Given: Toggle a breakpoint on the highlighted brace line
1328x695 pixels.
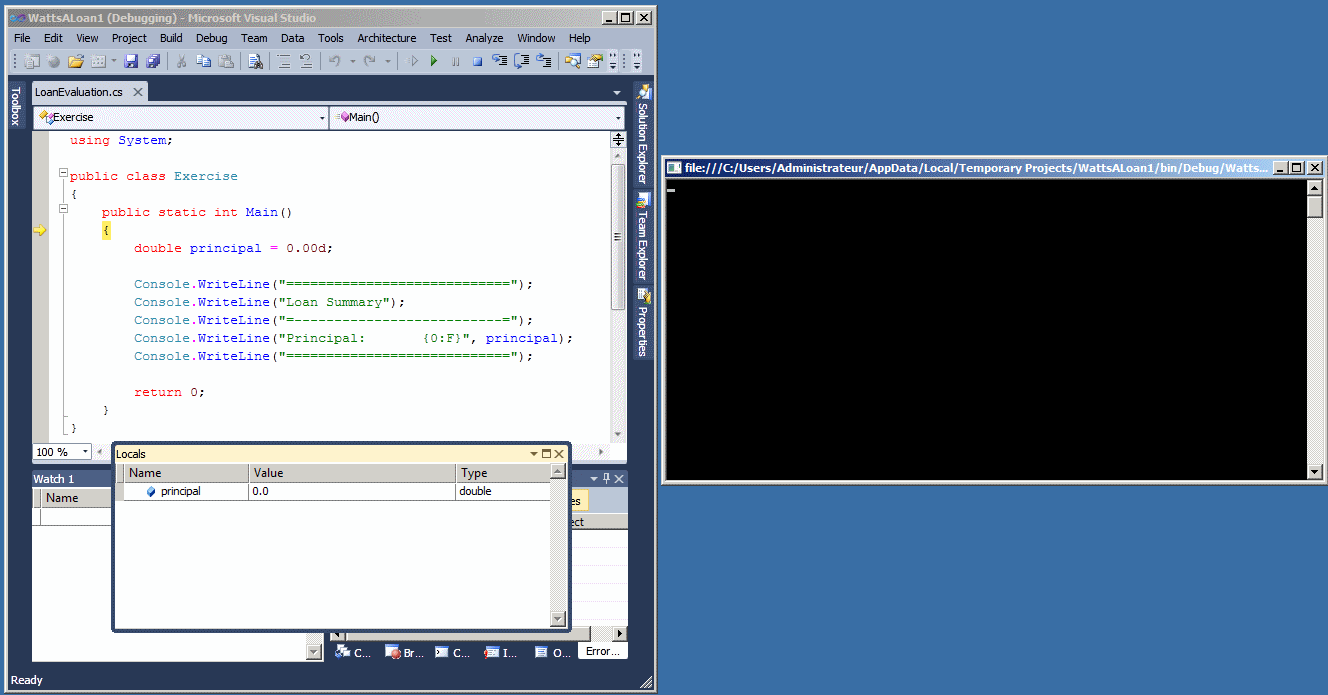Looking at the screenshot, I should point(41,230).
